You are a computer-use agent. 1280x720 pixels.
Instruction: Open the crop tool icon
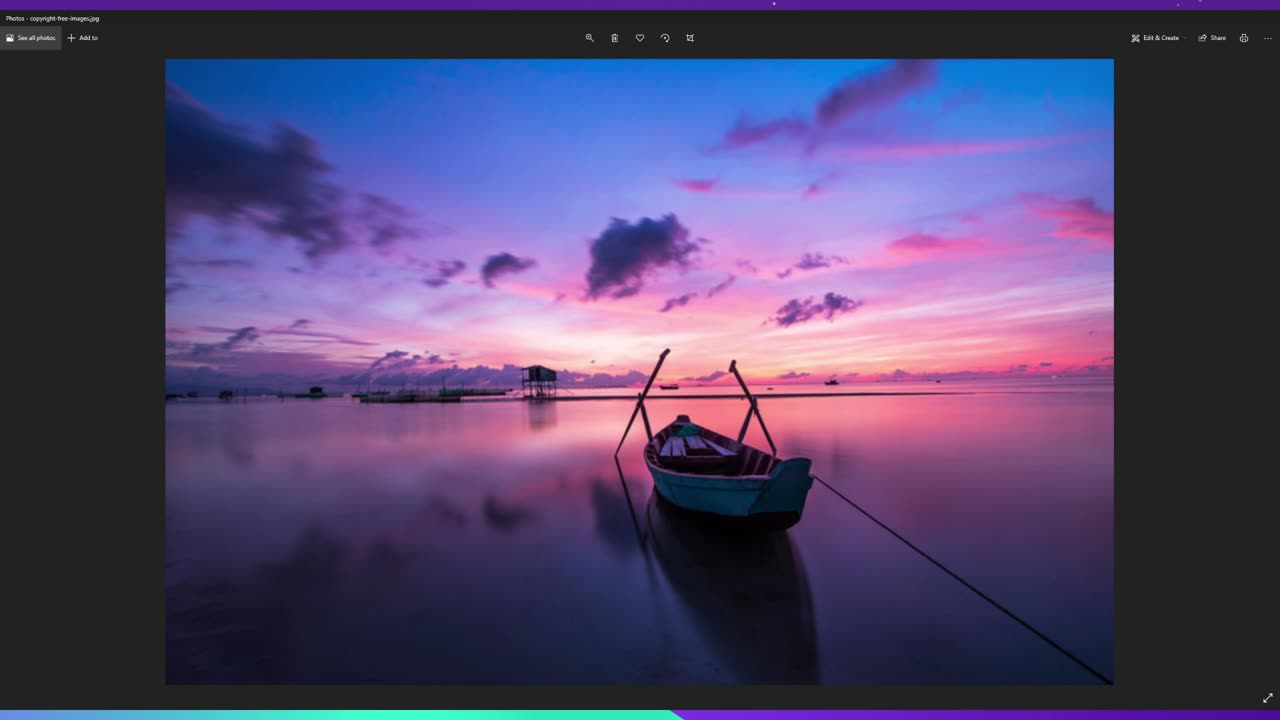690,38
